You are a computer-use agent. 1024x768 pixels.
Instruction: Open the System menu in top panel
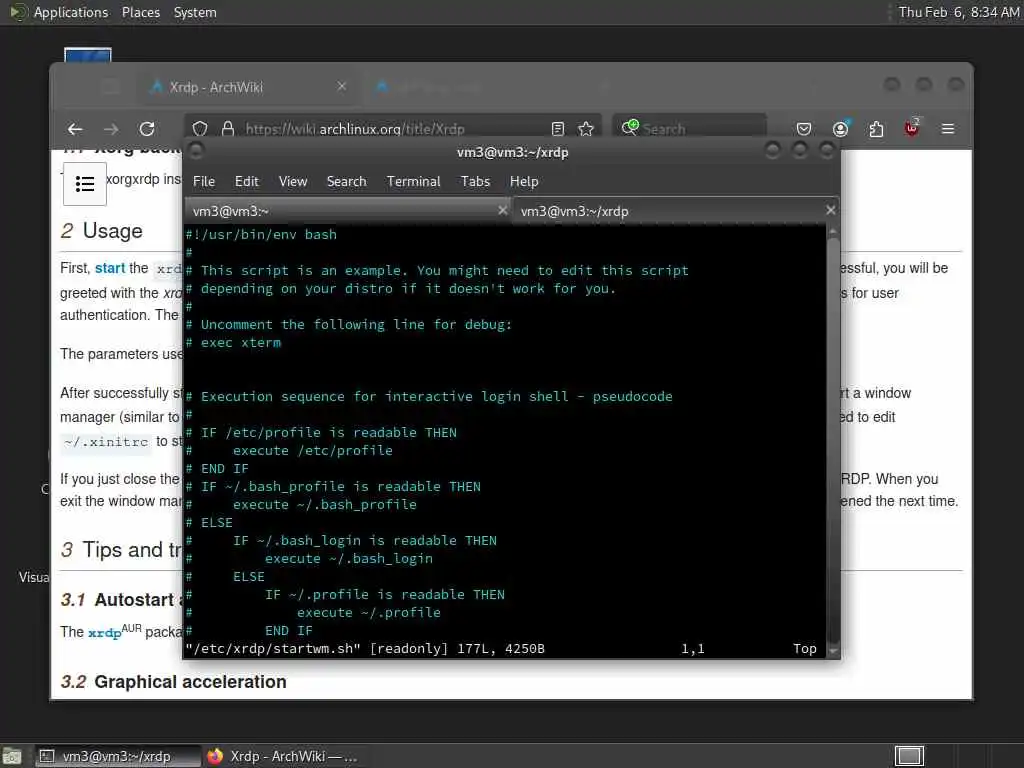pos(195,12)
